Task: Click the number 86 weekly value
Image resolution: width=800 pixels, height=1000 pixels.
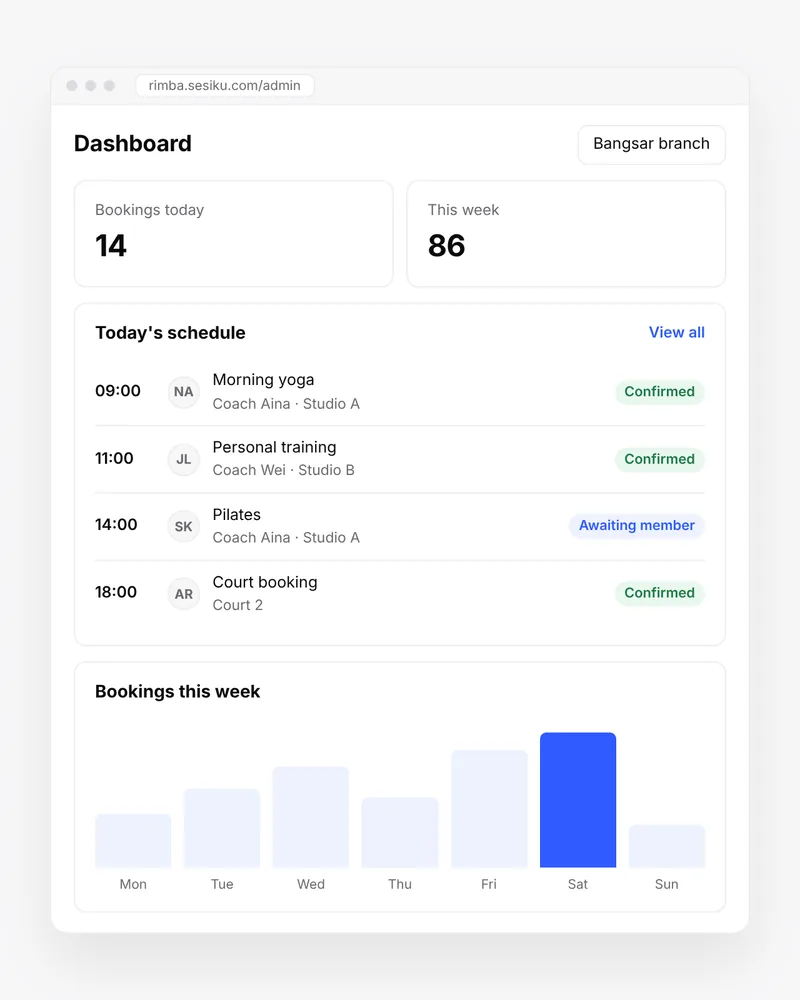Action: point(447,246)
